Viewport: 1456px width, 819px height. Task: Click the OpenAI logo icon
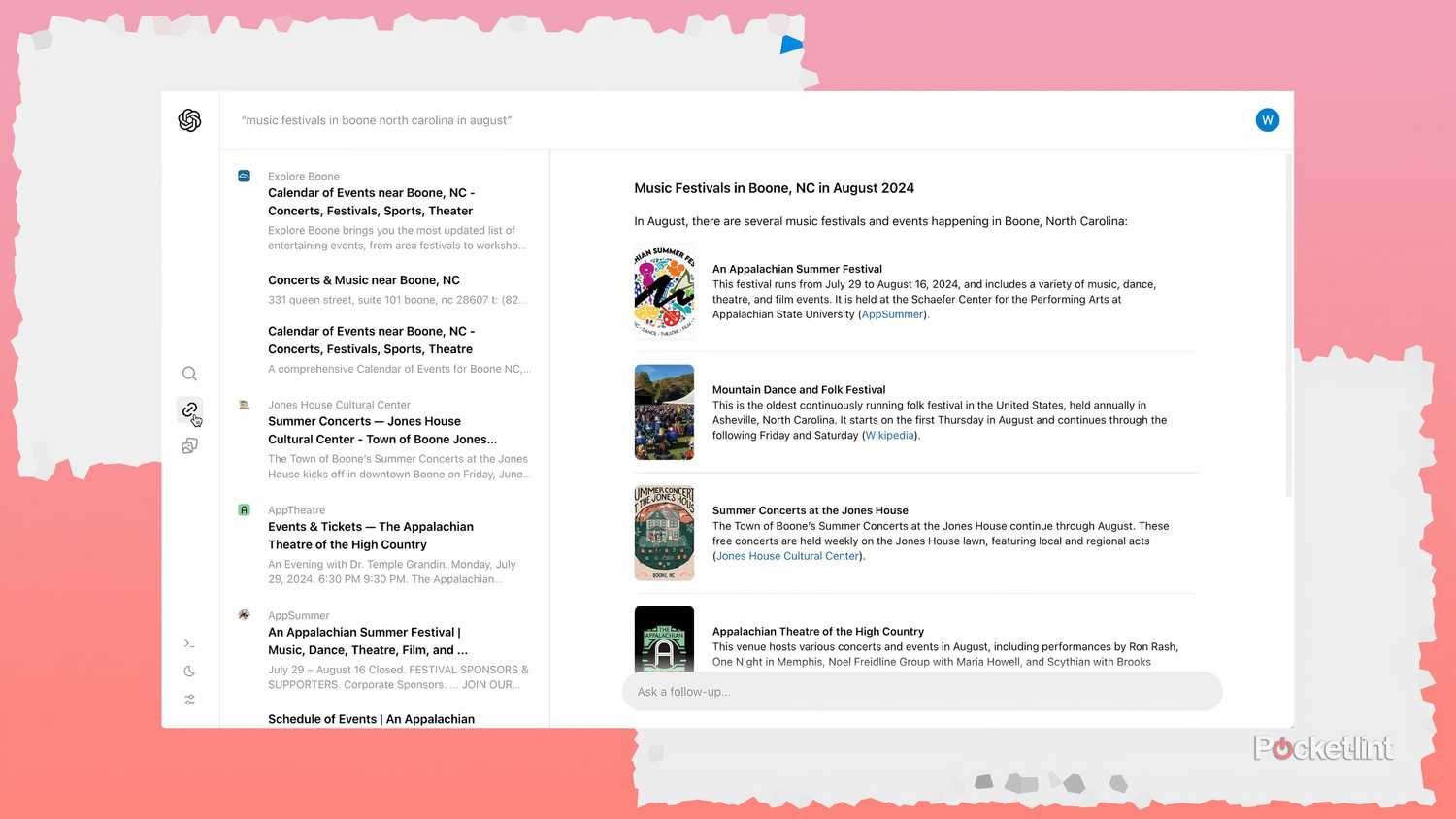tap(189, 120)
